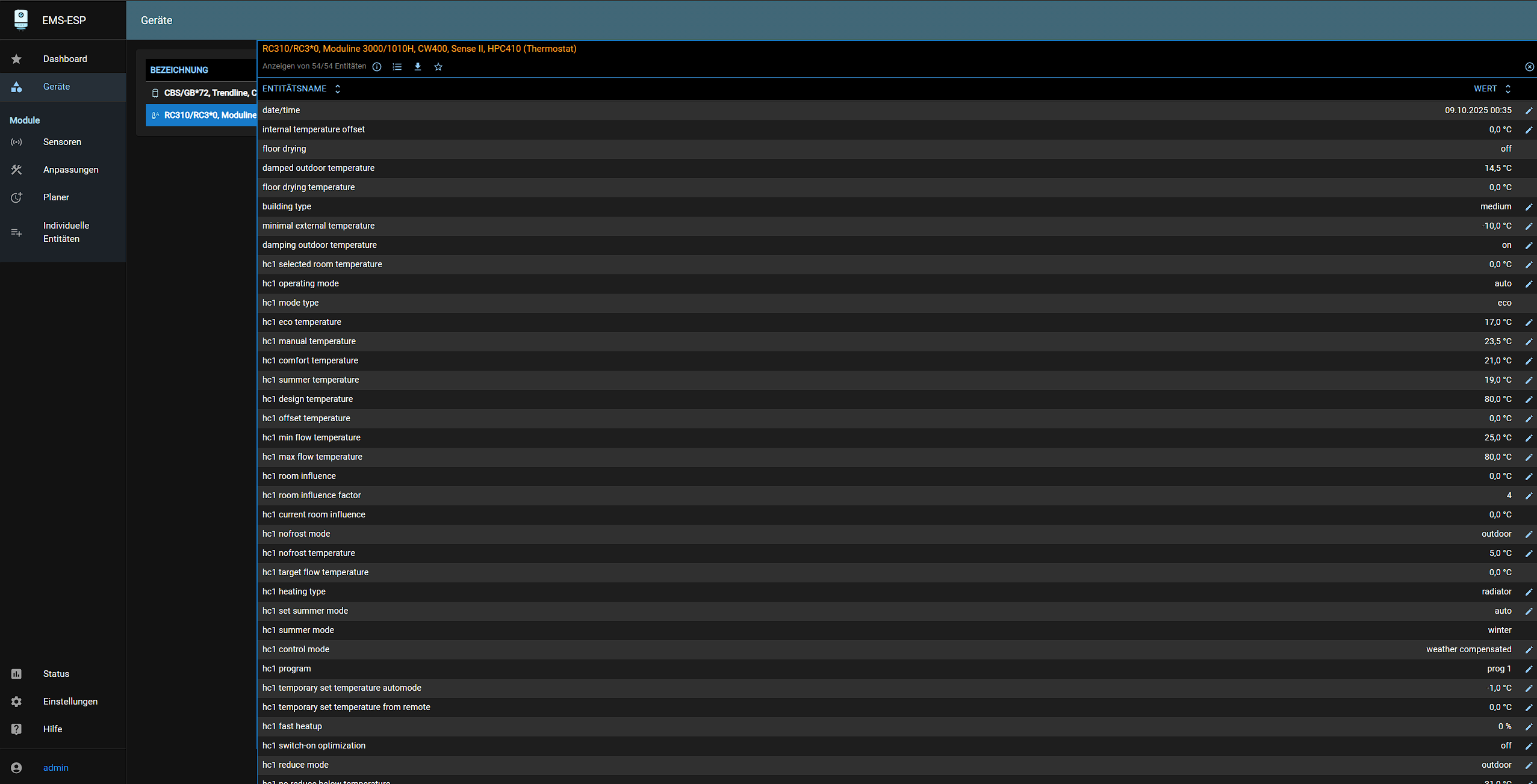Image resolution: width=1537 pixels, height=784 pixels.
Task: Edit hc1 room influence factor
Action: (x=1529, y=496)
